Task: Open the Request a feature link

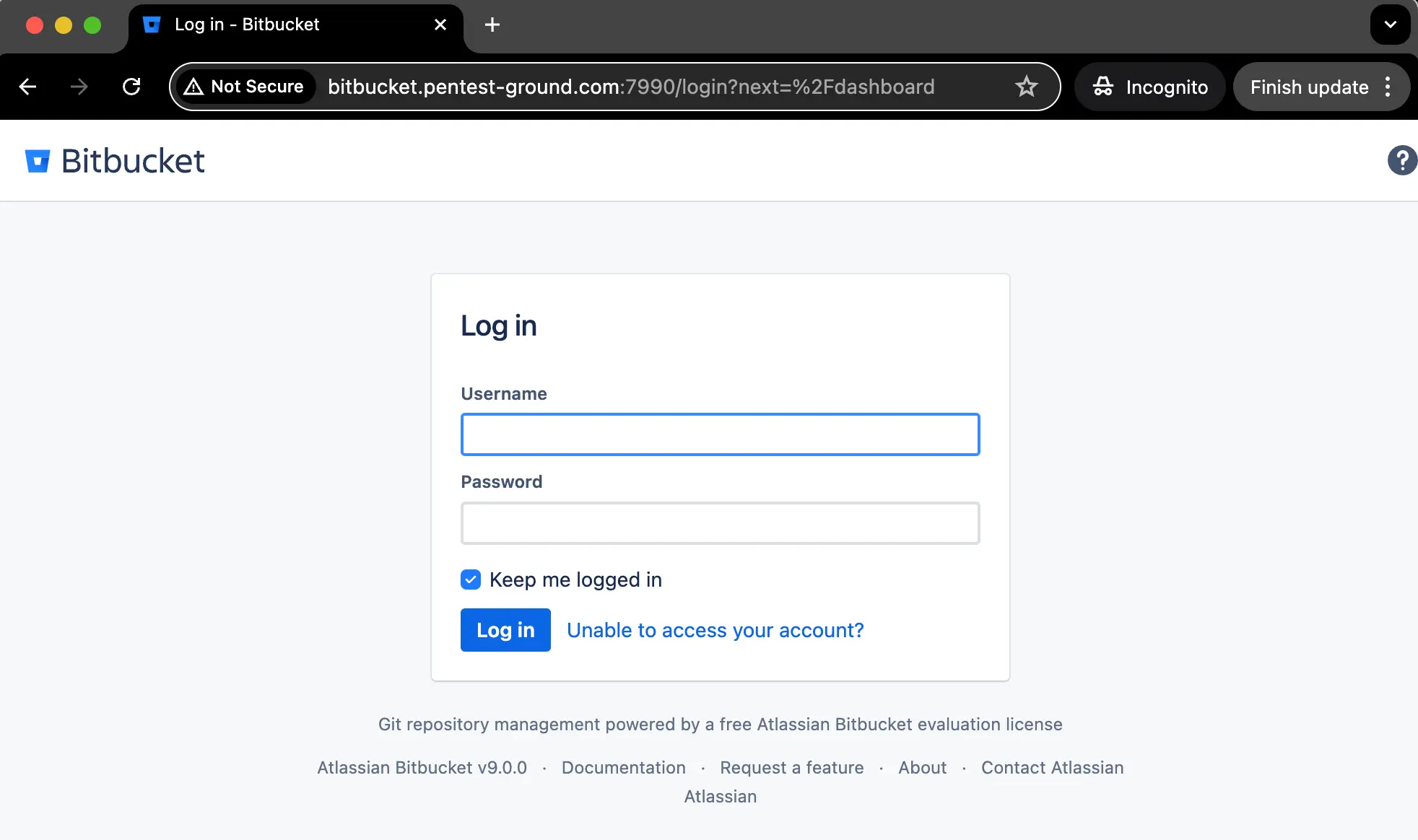Action: coord(791,767)
